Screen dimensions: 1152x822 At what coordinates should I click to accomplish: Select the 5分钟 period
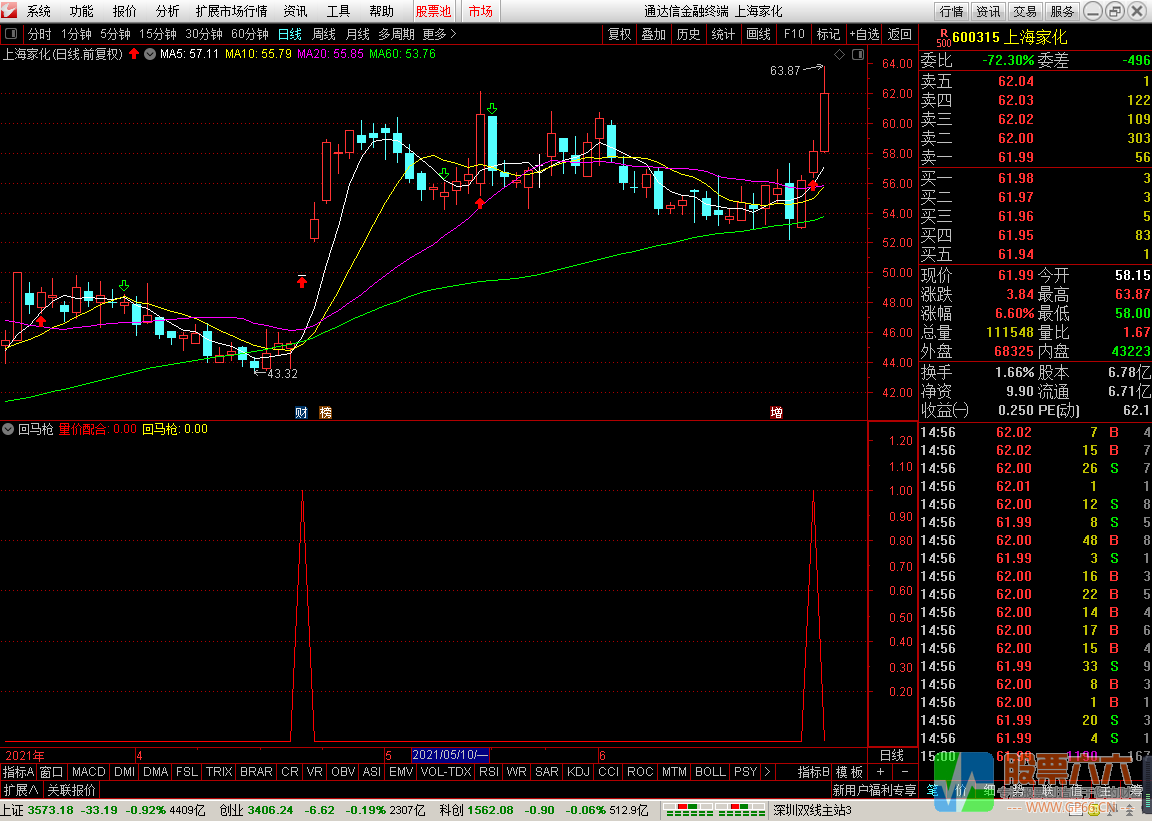(115, 34)
